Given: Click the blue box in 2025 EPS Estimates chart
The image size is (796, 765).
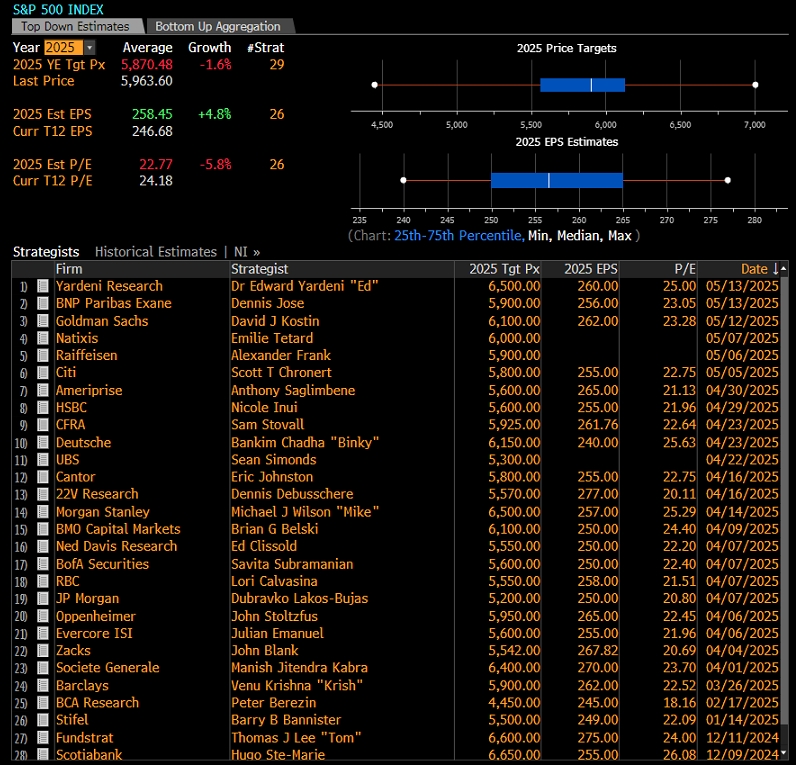Looking at the screenshot, I should [557, 180].
